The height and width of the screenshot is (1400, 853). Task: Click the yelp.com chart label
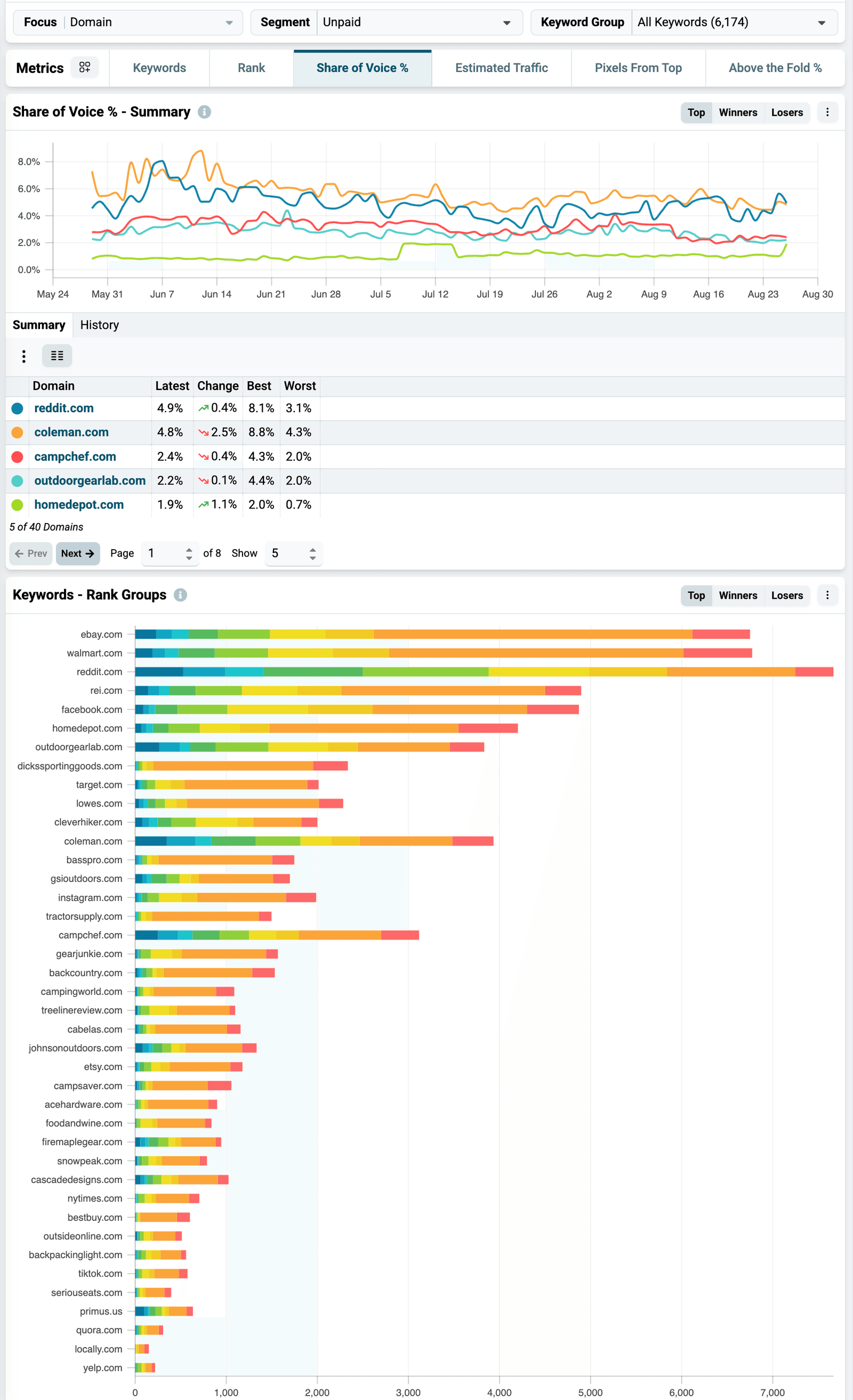click(103, 1367)
